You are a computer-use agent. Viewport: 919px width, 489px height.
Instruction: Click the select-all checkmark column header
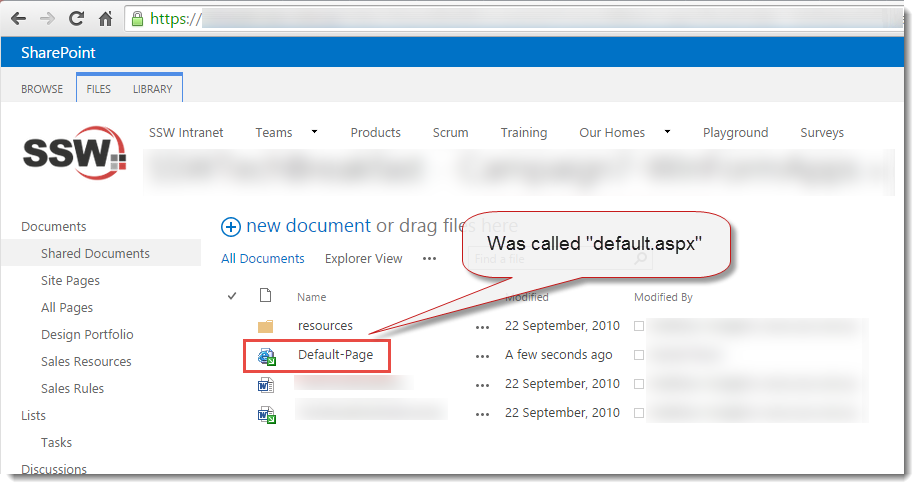pos(233,296)
